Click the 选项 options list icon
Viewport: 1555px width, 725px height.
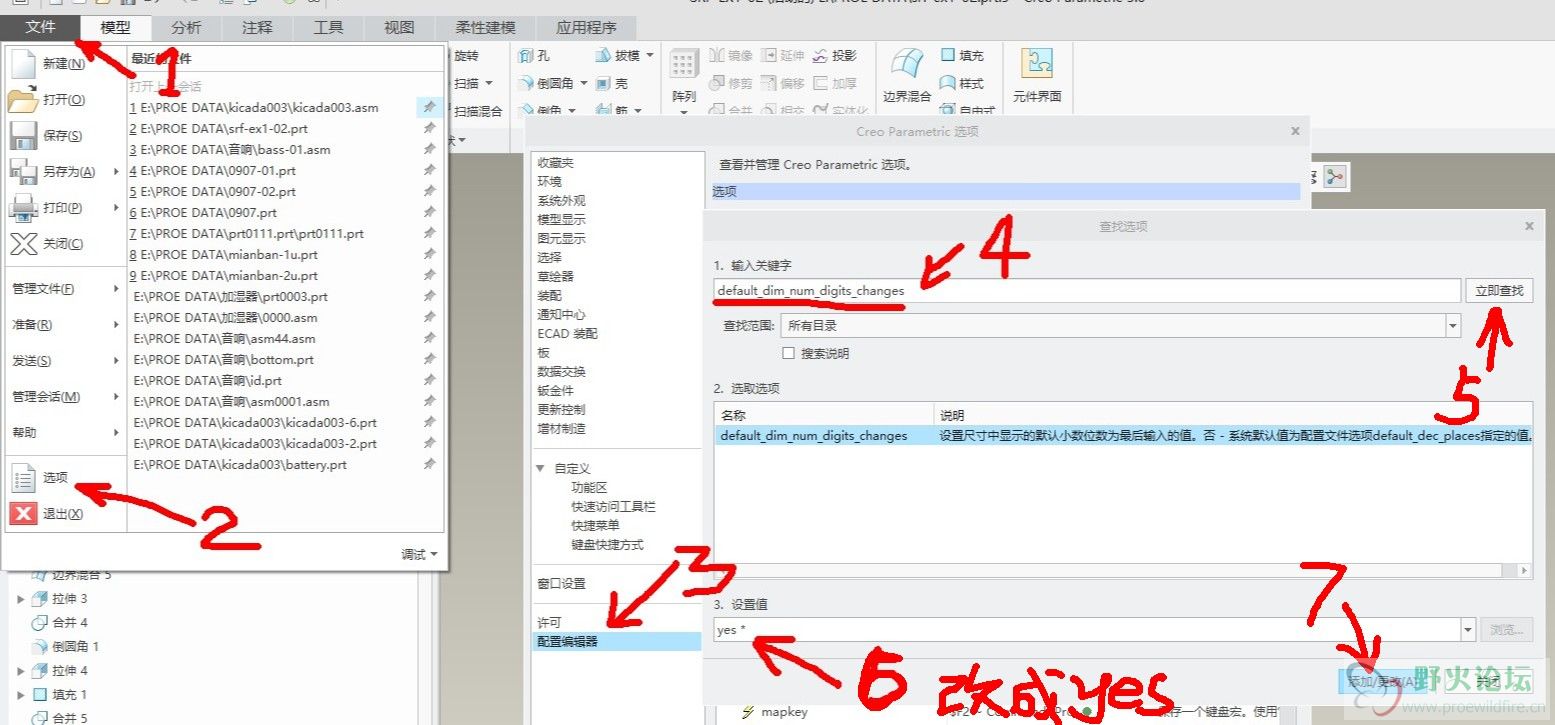point(22,478)
